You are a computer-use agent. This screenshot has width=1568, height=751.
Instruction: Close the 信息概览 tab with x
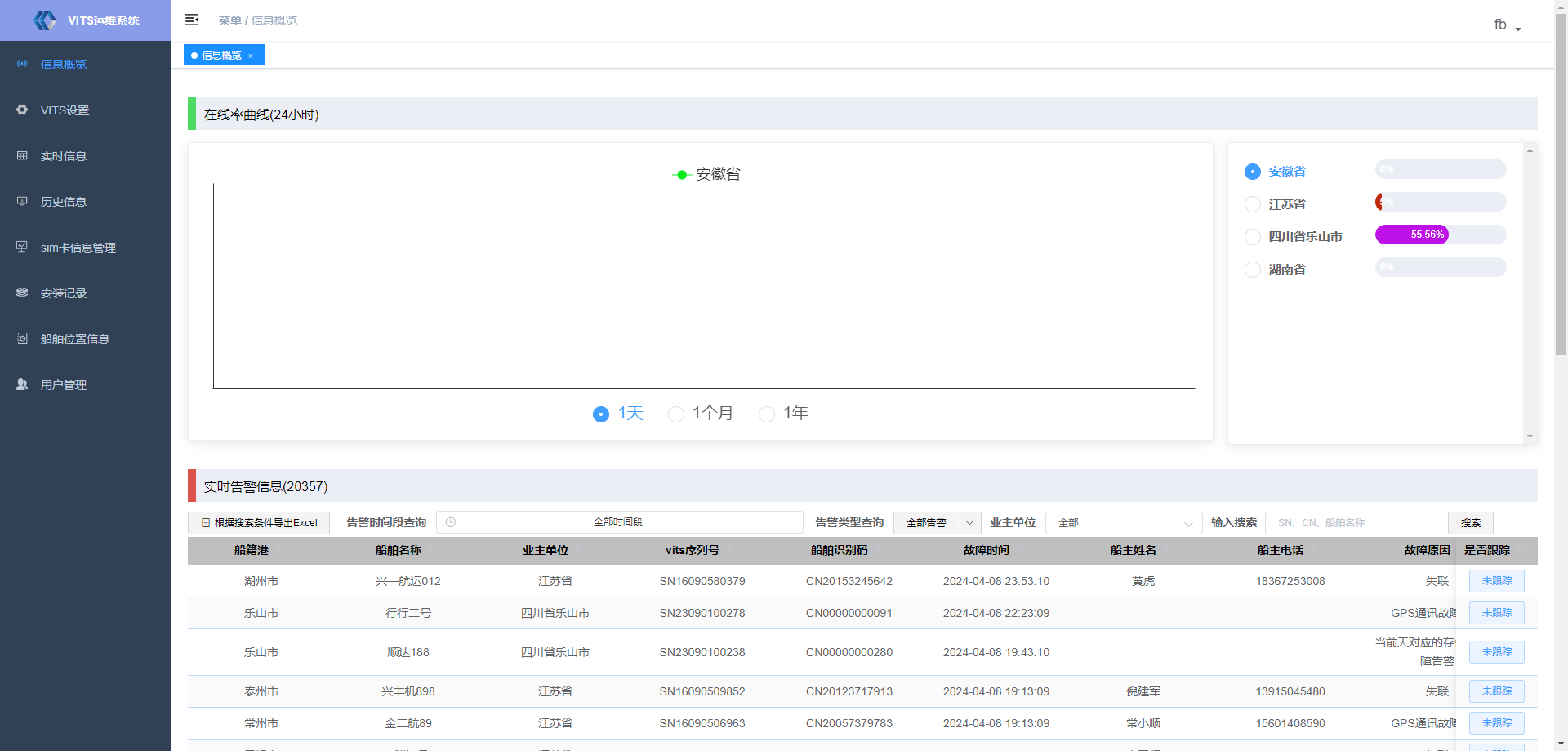click(251, 56)
